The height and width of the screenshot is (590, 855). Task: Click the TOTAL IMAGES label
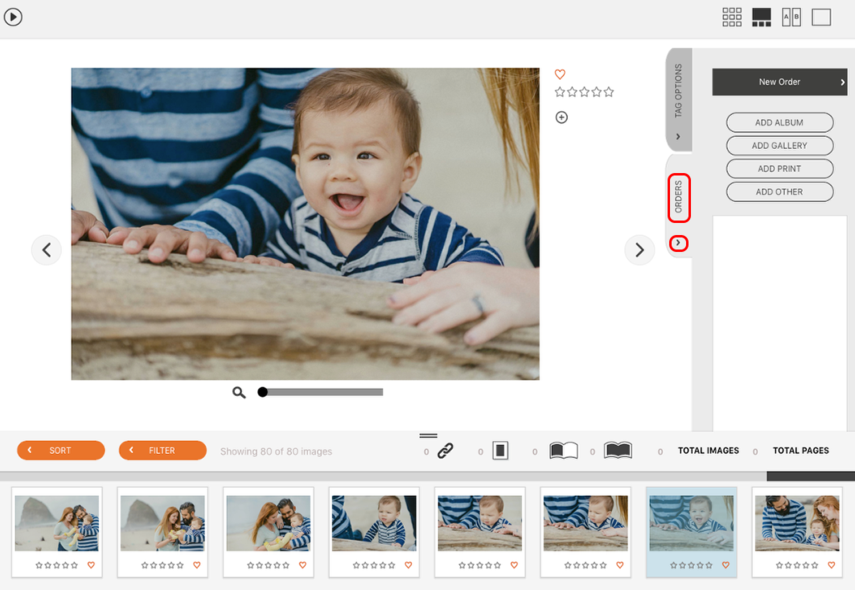(x=708, y=450)
